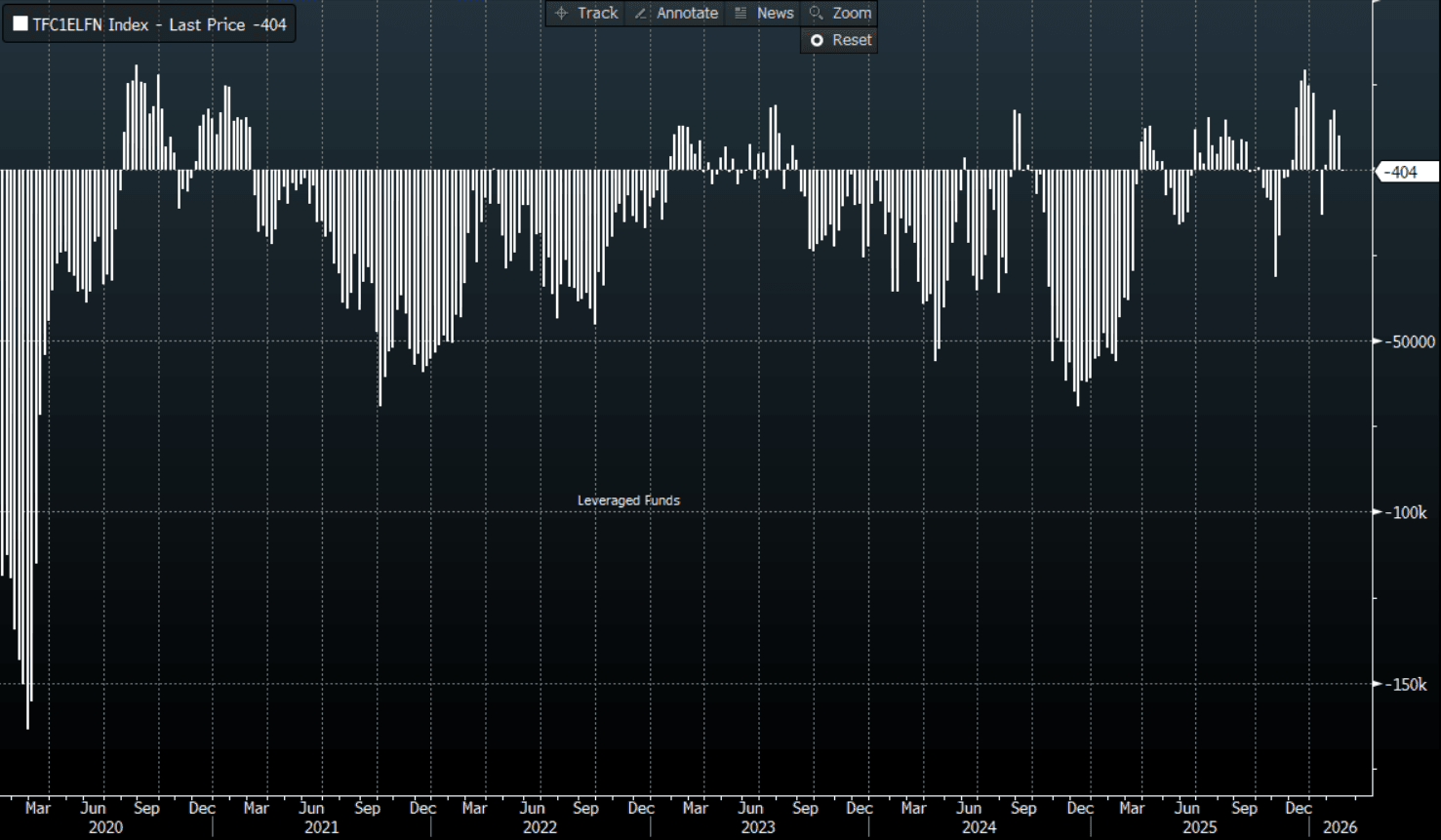
Task: Click the -150k y-axis label
Action: tap(1409, 684)
